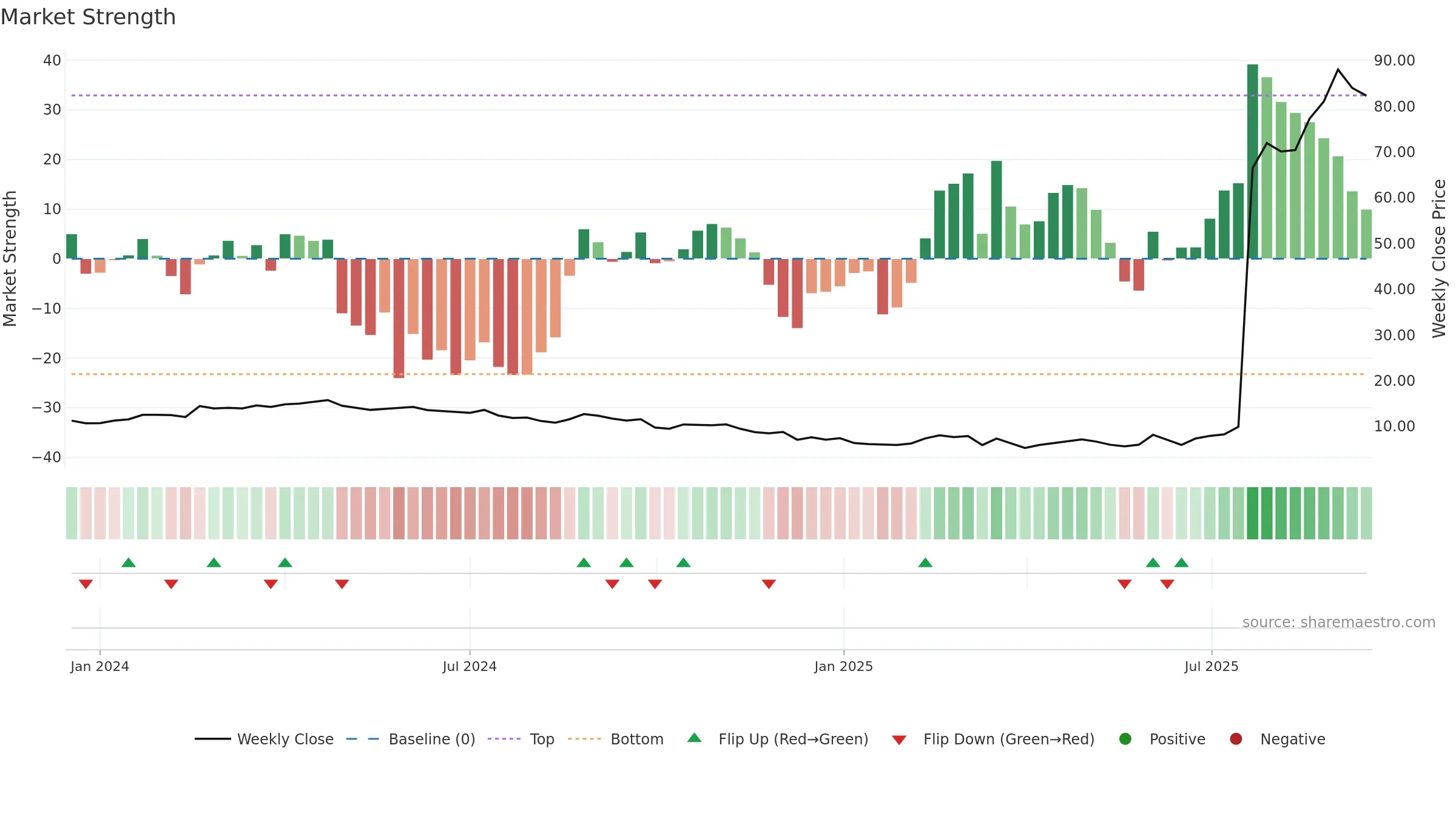Toggle Flip Up (Red→Green) legend entry
Viewport: 1456px width, 819px height.
(778, 739)
